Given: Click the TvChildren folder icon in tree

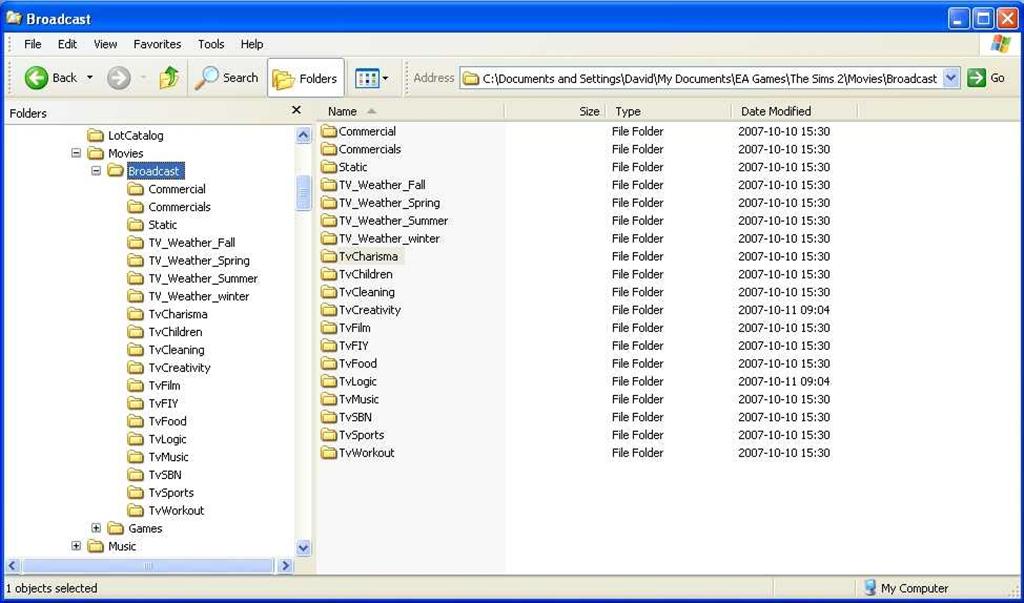Looking at the screenshot, I should click(x=136, y=332).
